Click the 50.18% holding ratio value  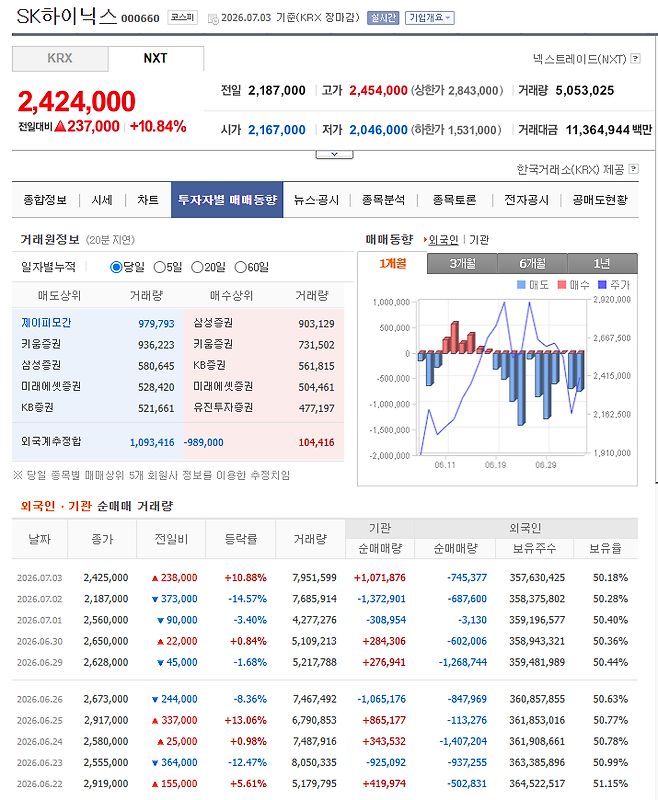coord(611,578)
